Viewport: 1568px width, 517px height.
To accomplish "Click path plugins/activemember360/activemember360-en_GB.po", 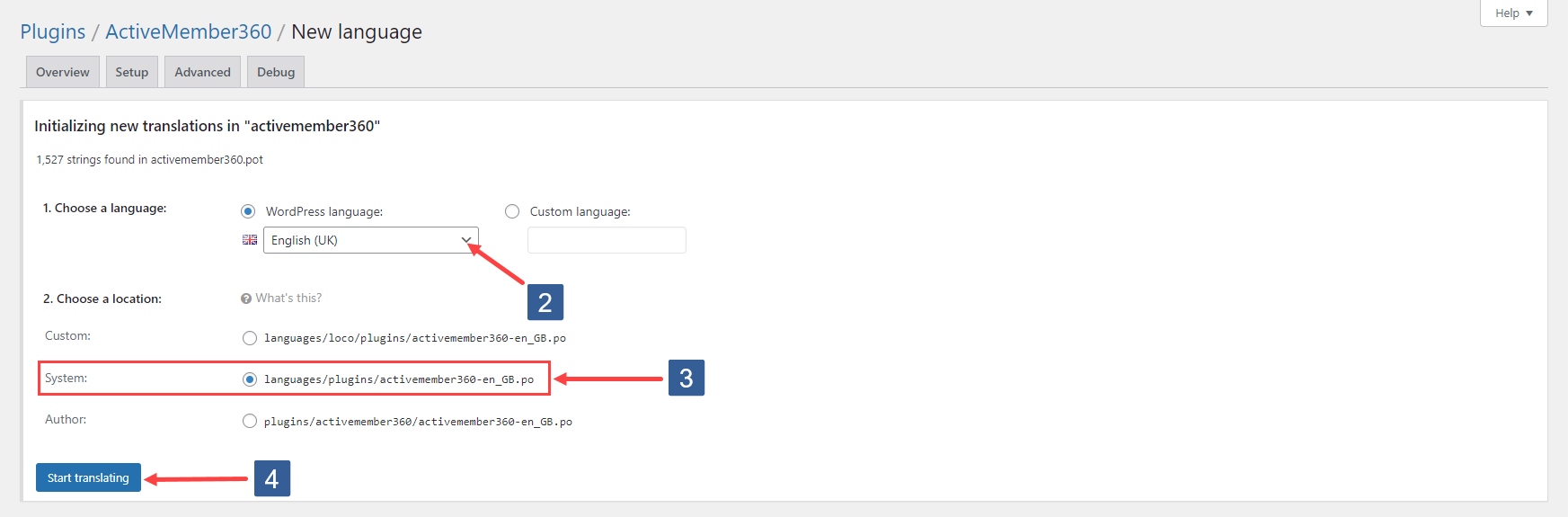I will click(x=418, y=422).
